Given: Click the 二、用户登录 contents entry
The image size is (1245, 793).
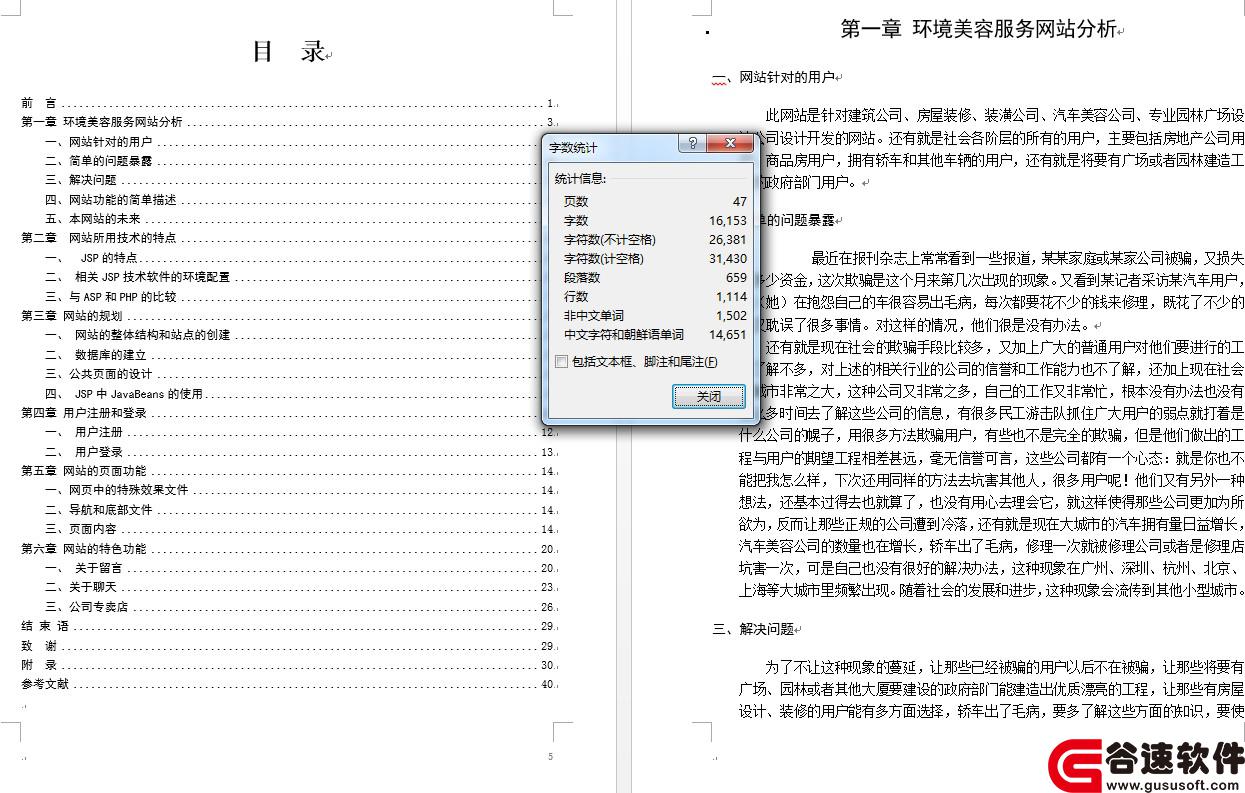Looking at the screenshot, I should pyautogui.click(x=299, y=452).
